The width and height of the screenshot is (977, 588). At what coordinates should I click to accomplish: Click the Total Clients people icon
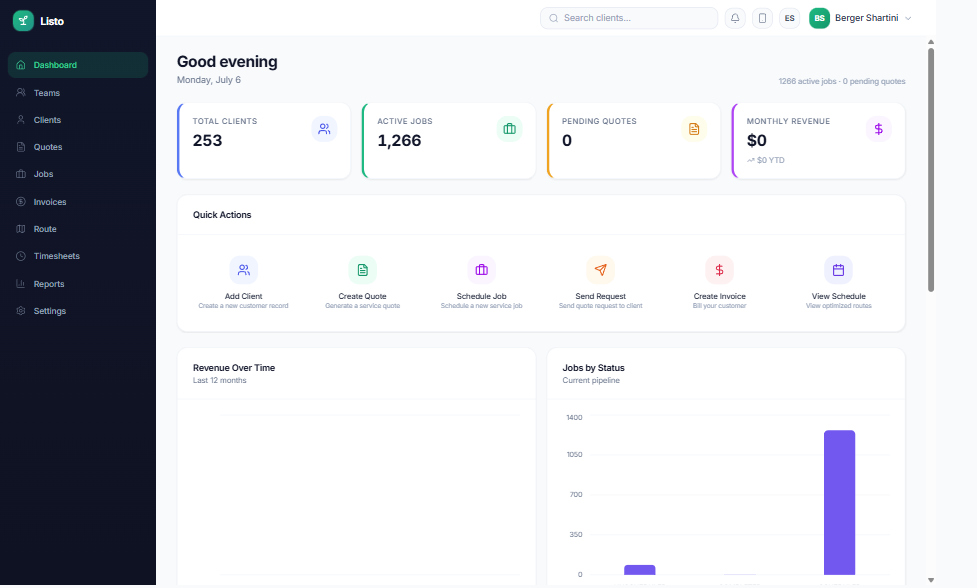pyautogui.click(x=324, y=129)
